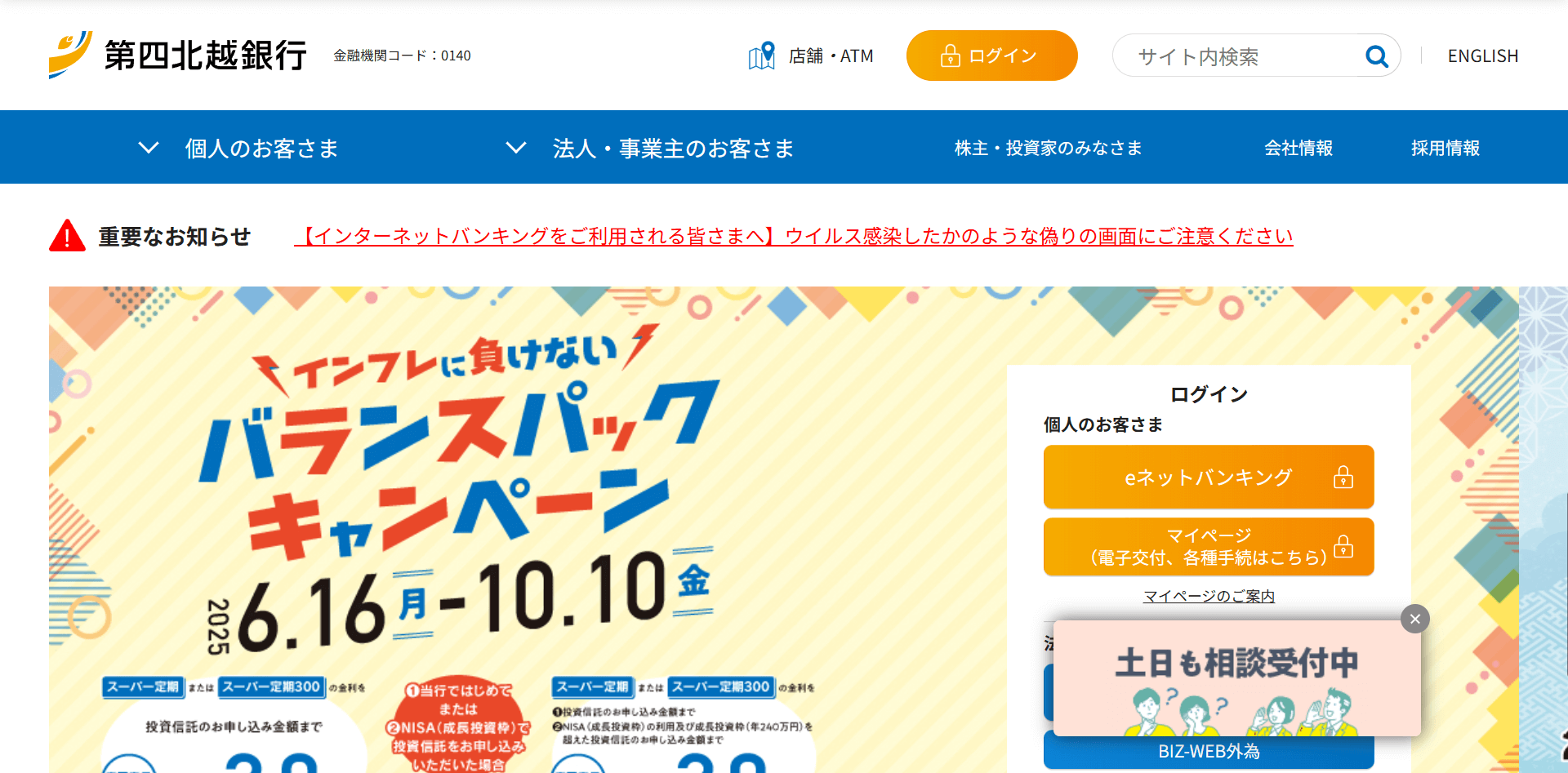Expand the 法人・事業主のお客さま chevron
This screenshot has width=1568, height=773.
516,148
